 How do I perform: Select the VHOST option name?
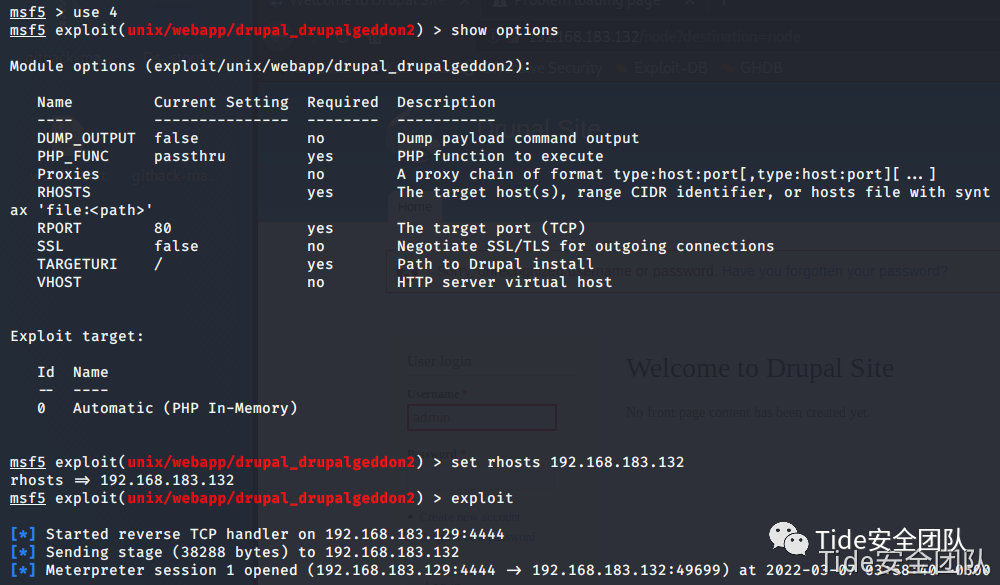point(59,282)
